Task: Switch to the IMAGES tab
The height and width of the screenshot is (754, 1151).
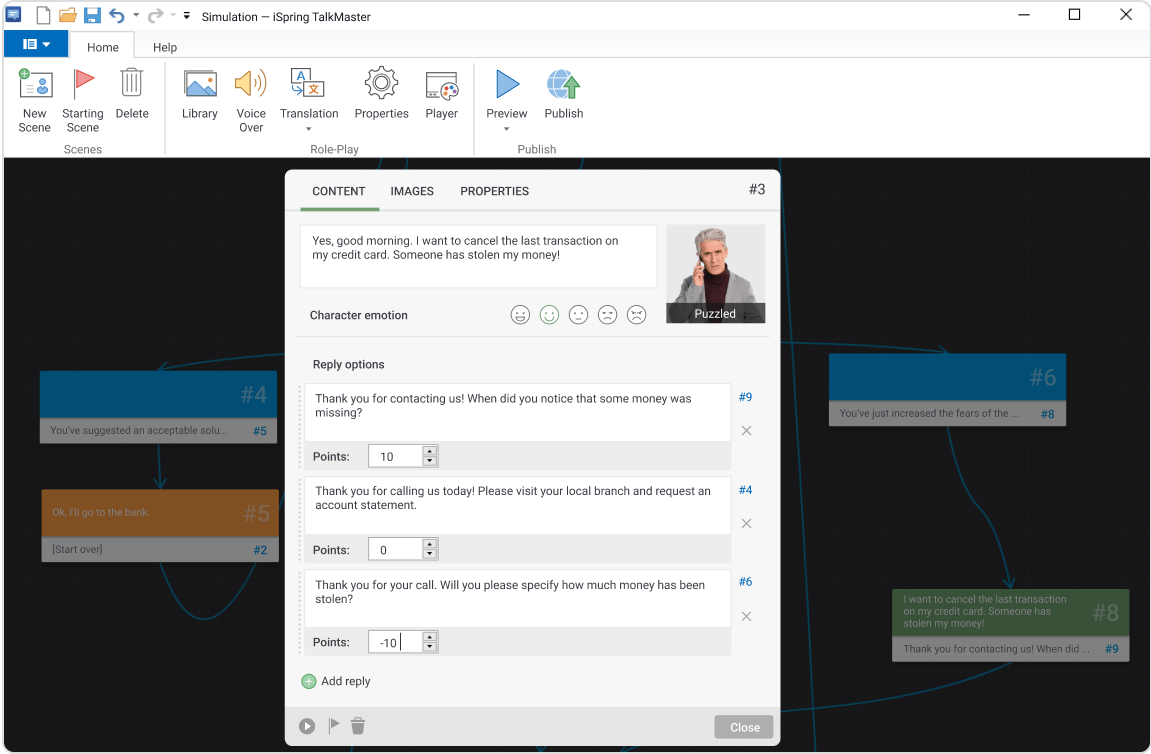Action: point(412,191)
